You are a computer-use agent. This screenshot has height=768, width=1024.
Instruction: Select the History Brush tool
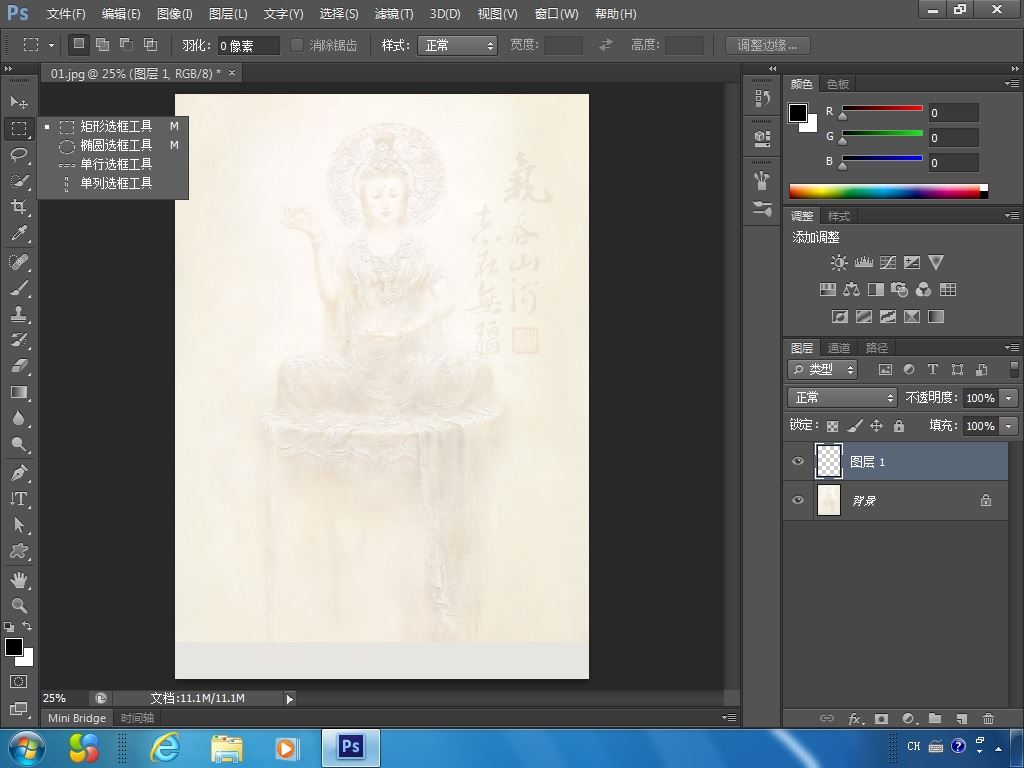pyautogui.click(x=18, y=340)
